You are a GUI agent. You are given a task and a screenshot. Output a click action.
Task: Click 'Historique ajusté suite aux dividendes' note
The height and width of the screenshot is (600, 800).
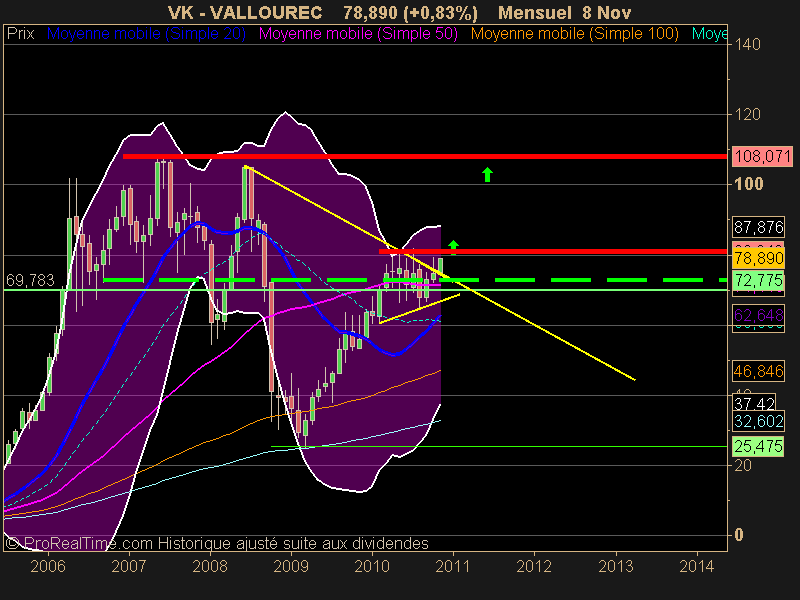click(x=293, y=543)
